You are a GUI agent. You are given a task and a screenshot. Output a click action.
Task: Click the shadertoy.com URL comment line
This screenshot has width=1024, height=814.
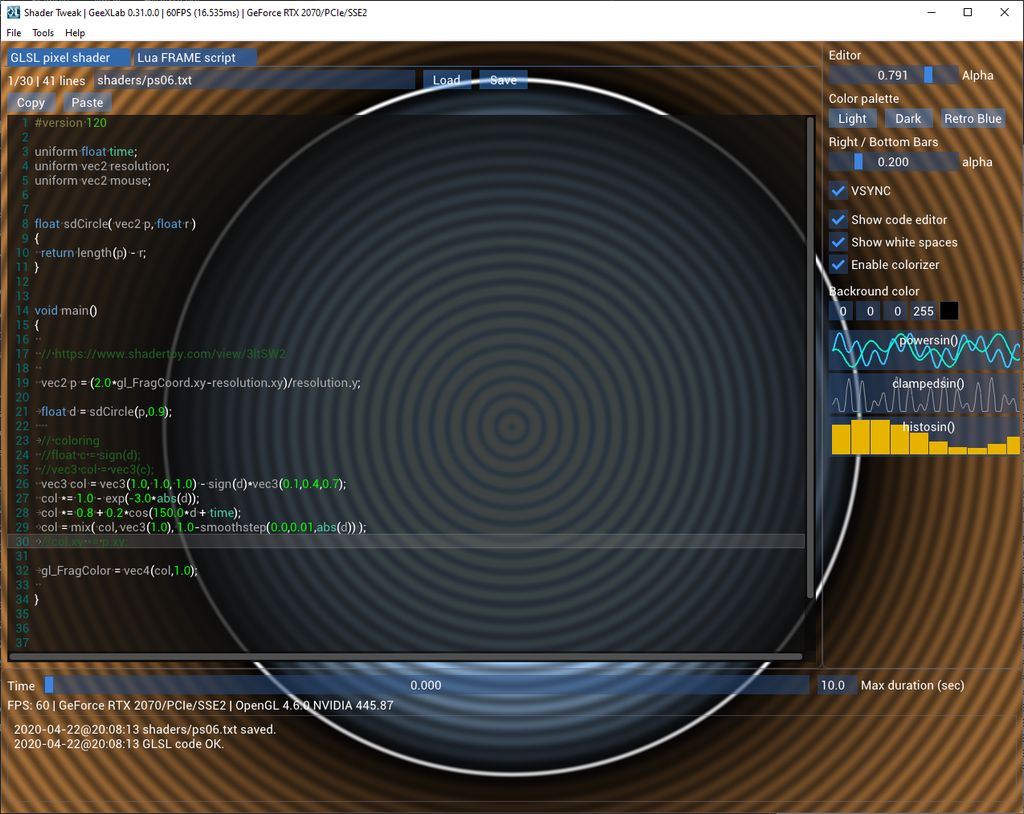(163, 354)
